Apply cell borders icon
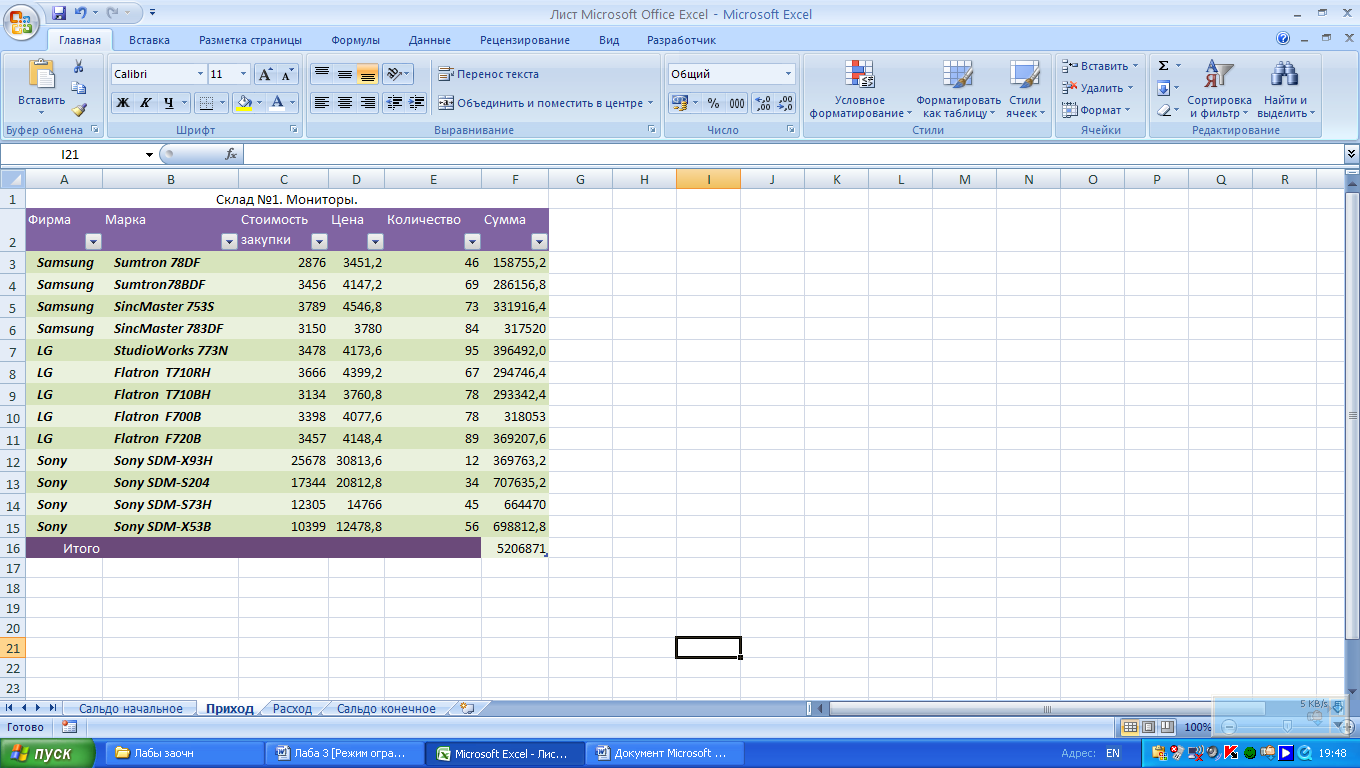This screenshot has height=768, width=1360. (x=204, y=102)
